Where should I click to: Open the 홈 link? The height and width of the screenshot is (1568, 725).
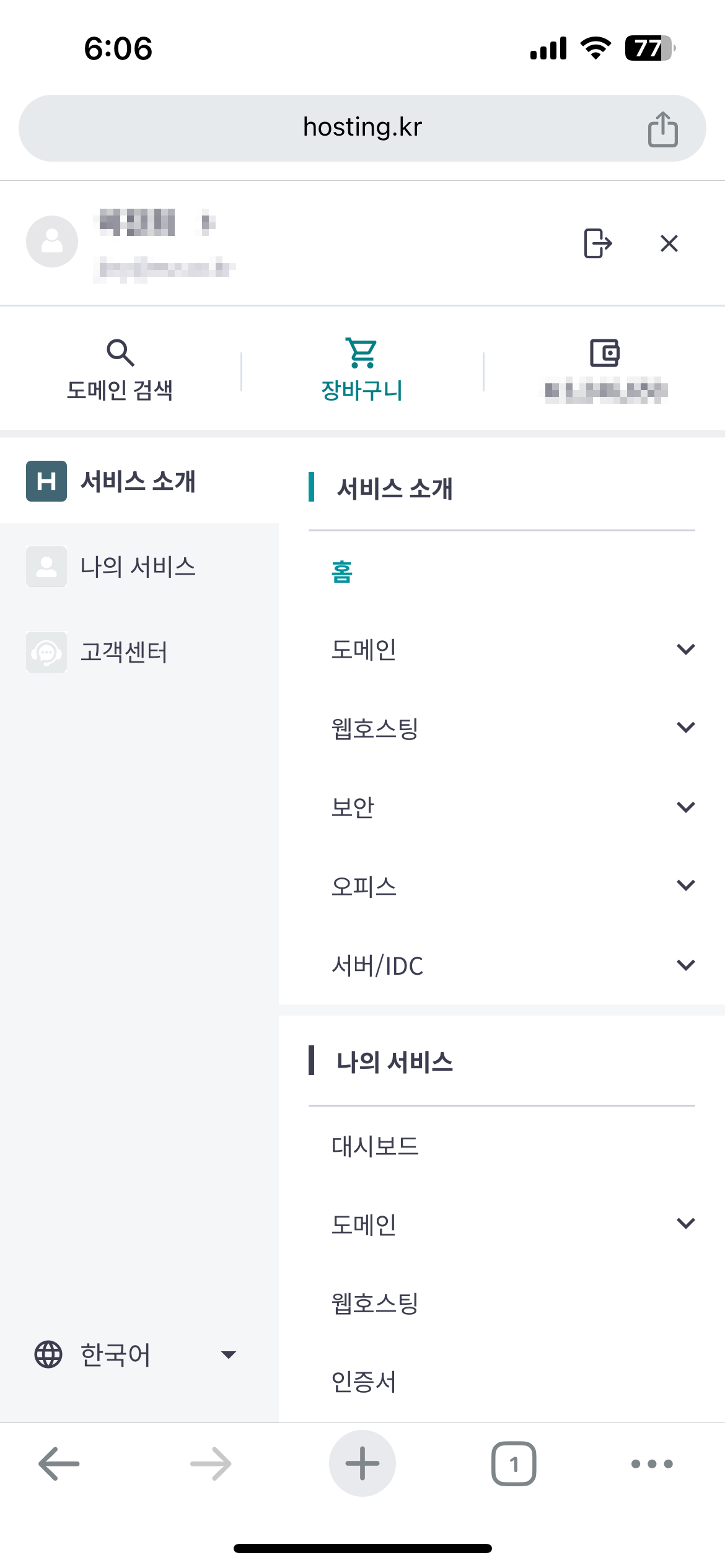(x=342, y=572)
